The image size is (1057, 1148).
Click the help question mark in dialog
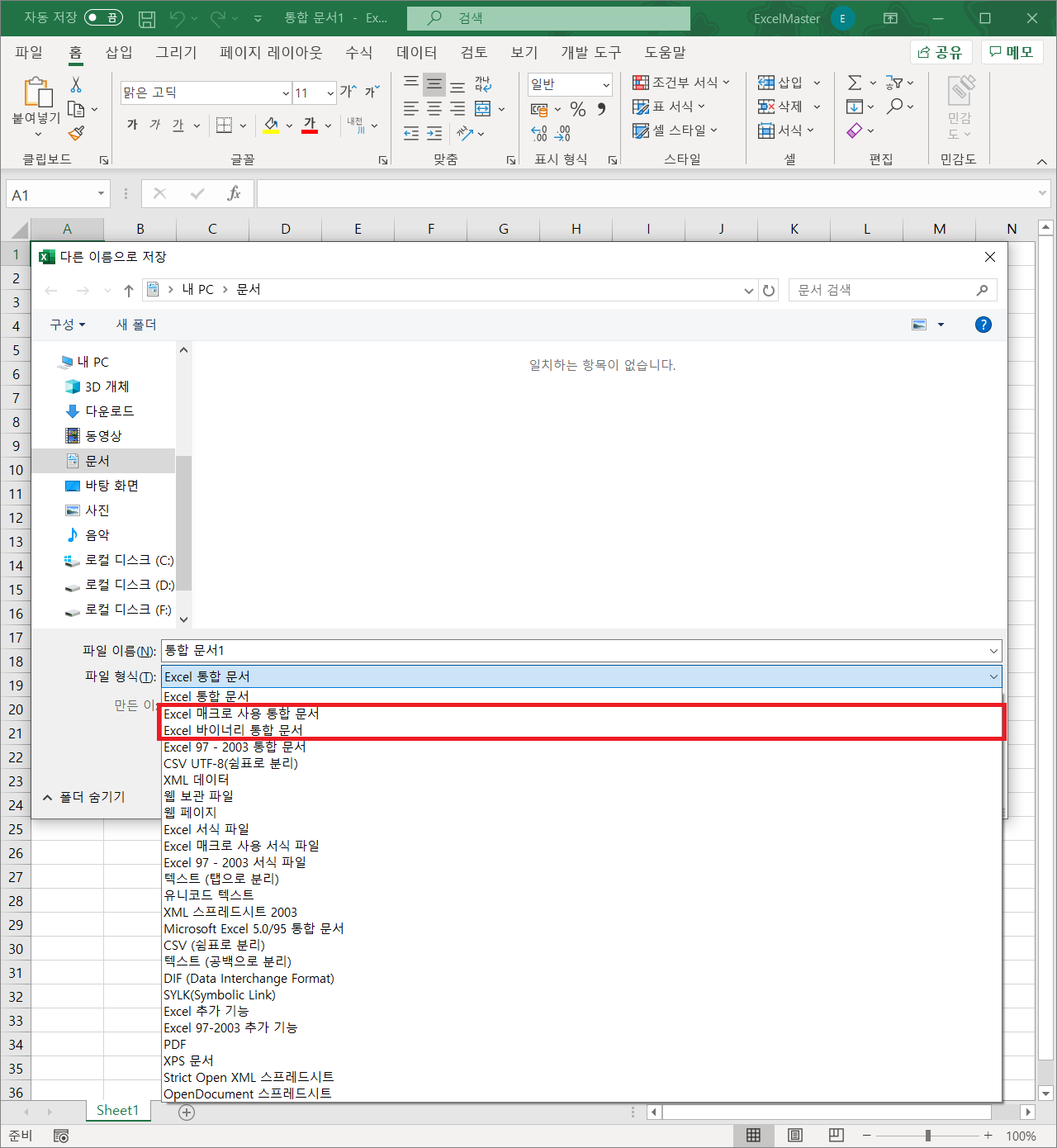pyautogui.click(x=983, y=325)
